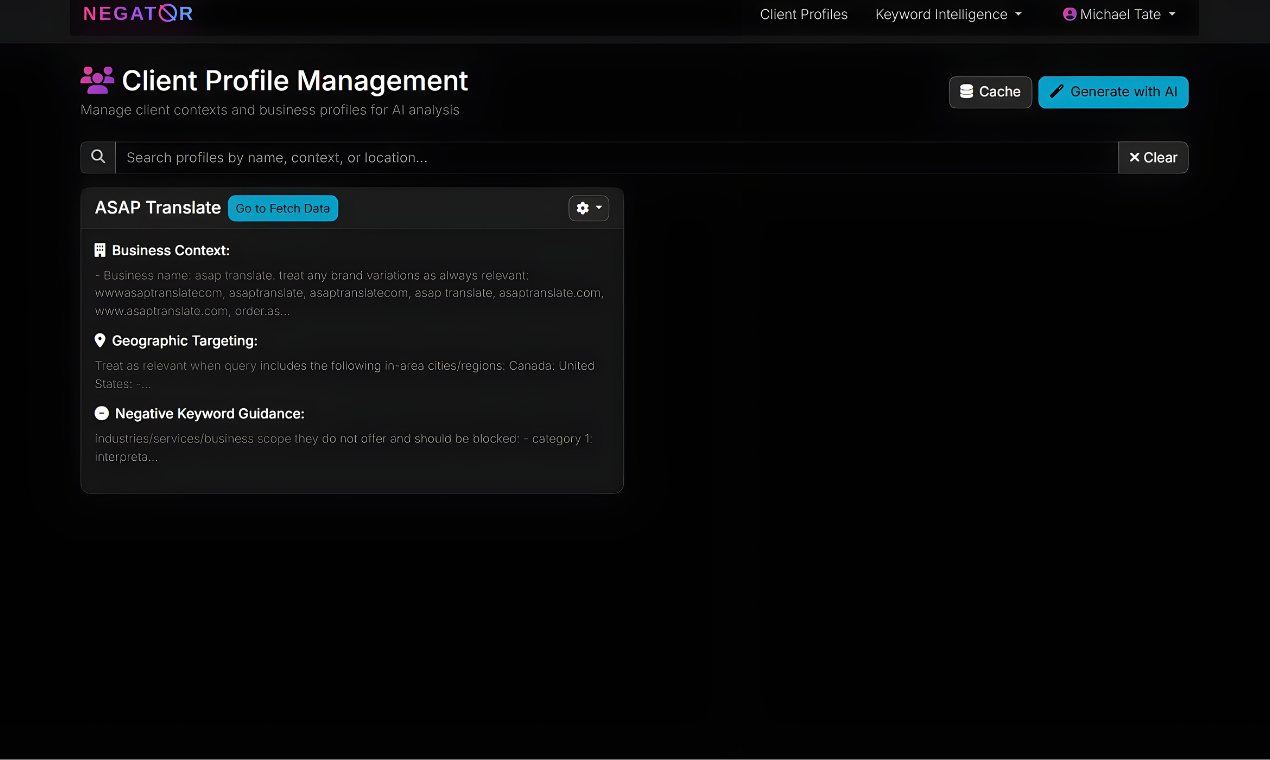The image size is (1270, 760).
Task: Click the magnifying glass search icon
Action: 98,157
